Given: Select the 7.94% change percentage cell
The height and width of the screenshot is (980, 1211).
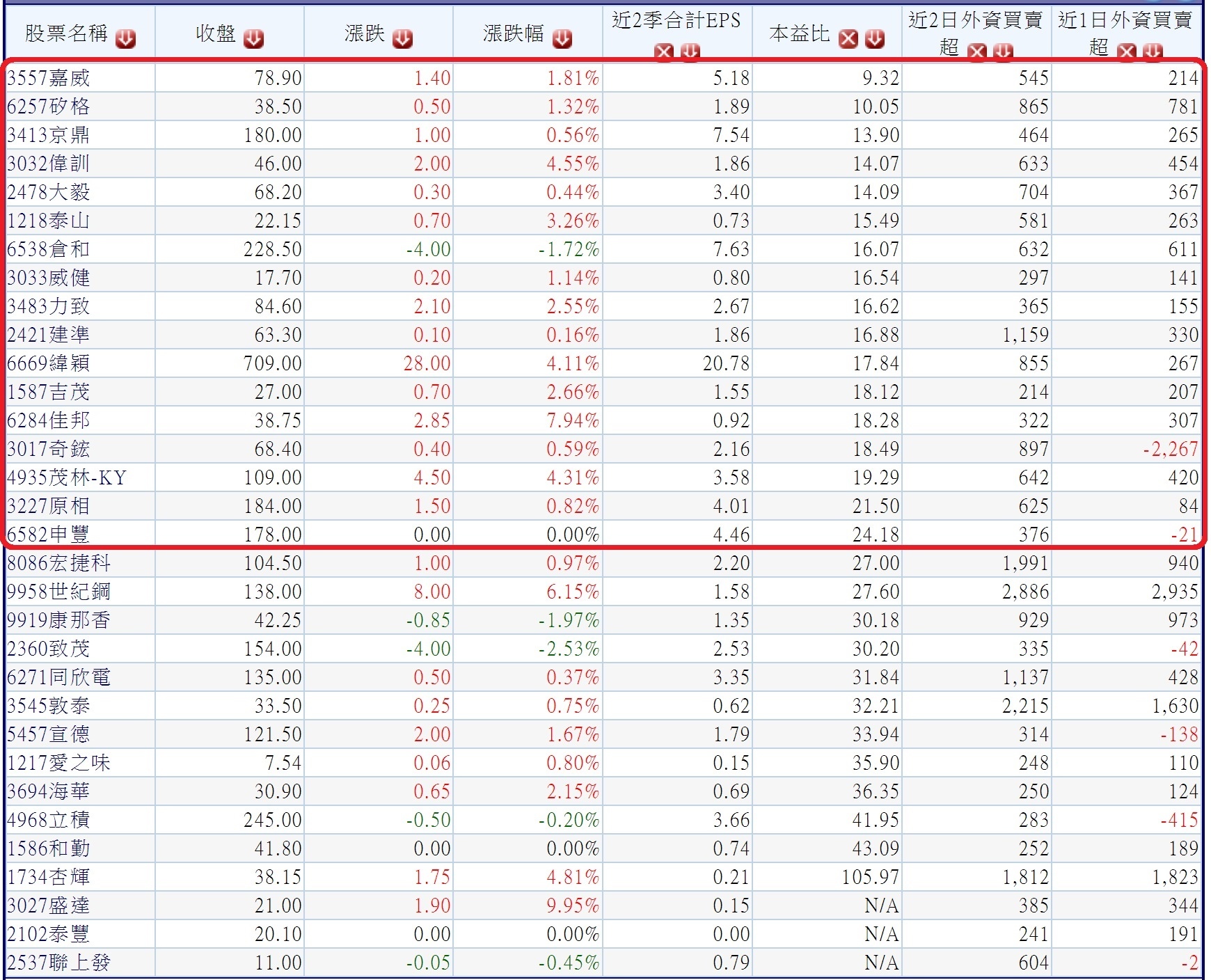Looking at the screenshot, I should click(x=528, y=420).
